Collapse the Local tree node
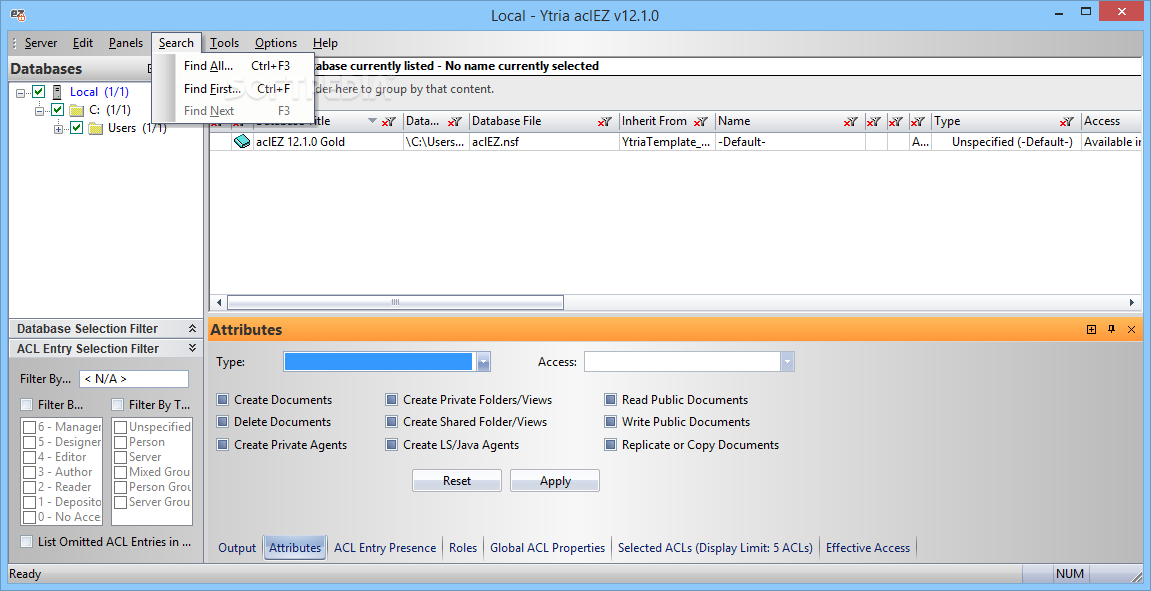This screenshot has height=591, width=1151. click(21, 93)
